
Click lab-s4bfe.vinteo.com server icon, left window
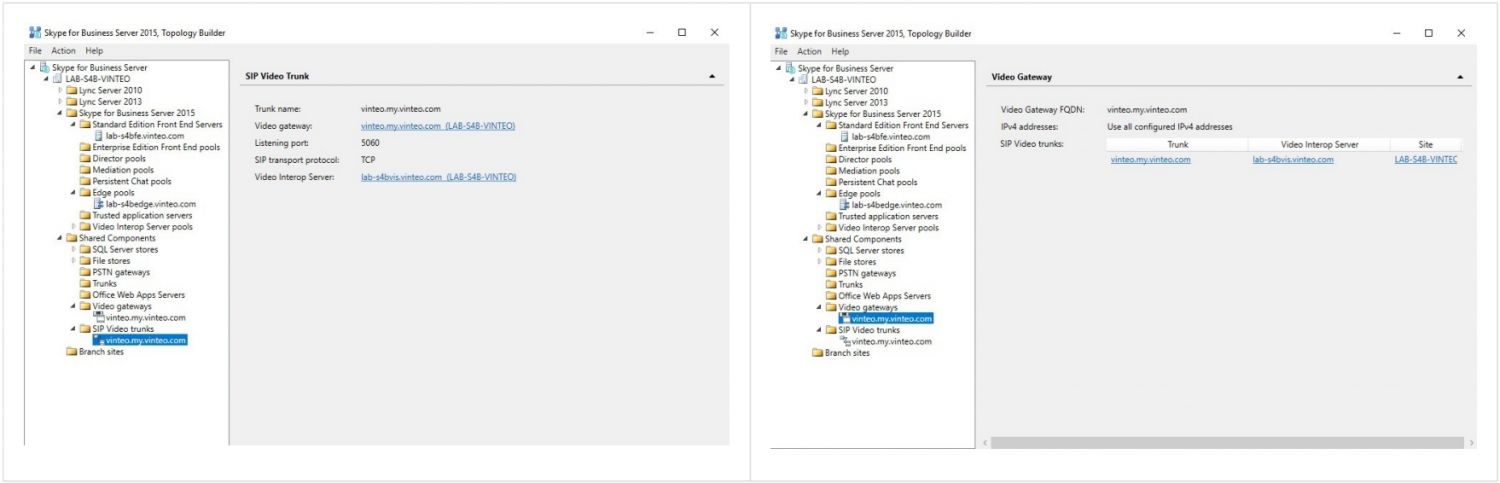(99, 136)
